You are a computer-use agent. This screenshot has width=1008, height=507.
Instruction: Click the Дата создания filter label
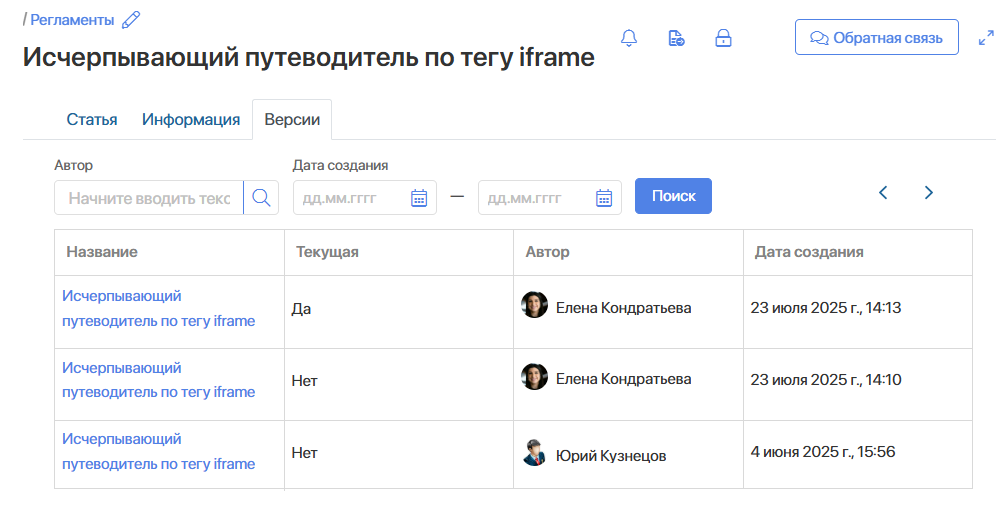[x=340, y=165]
